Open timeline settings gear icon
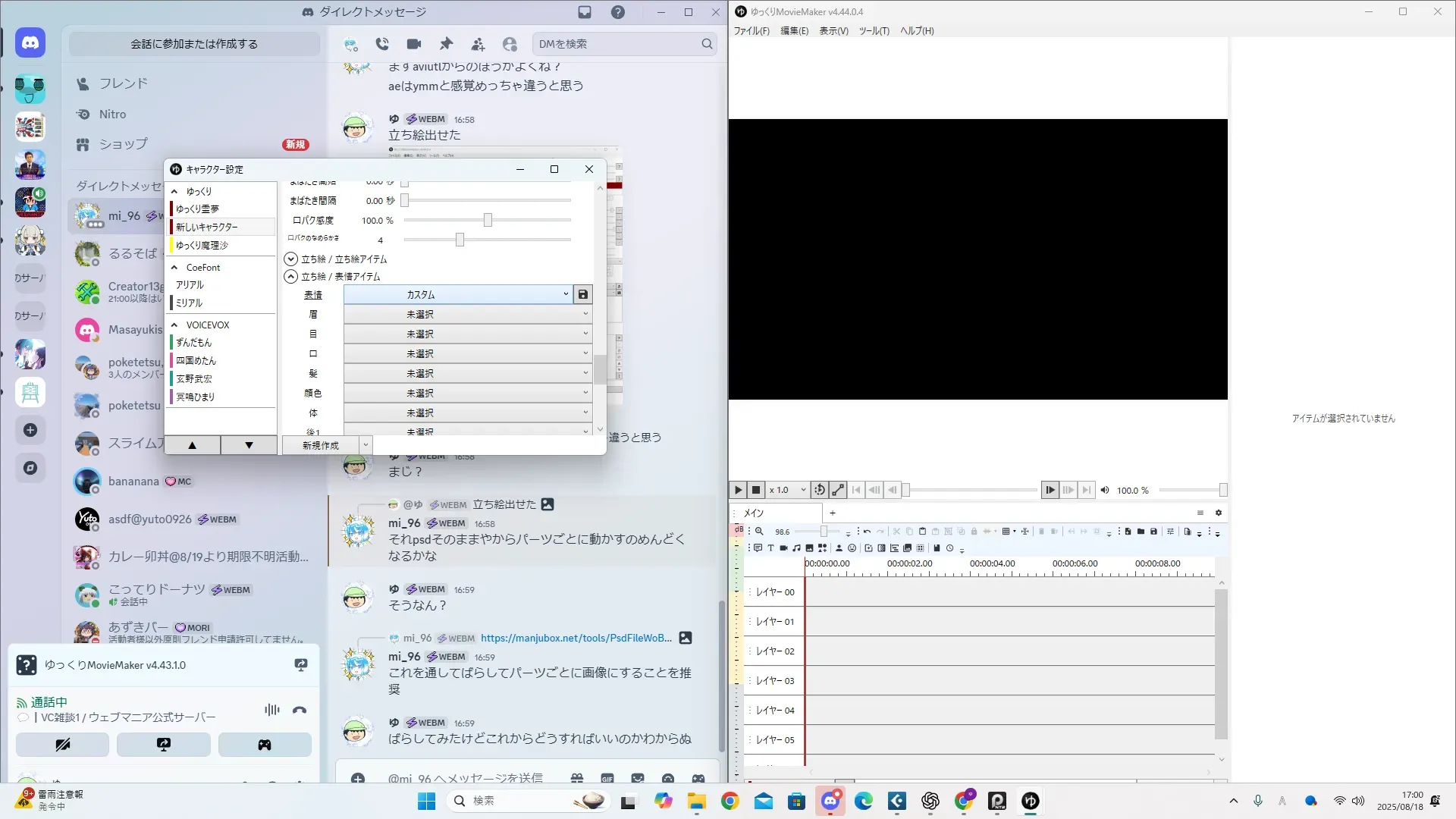The image size is (1456, 819). click(1219, 513)
